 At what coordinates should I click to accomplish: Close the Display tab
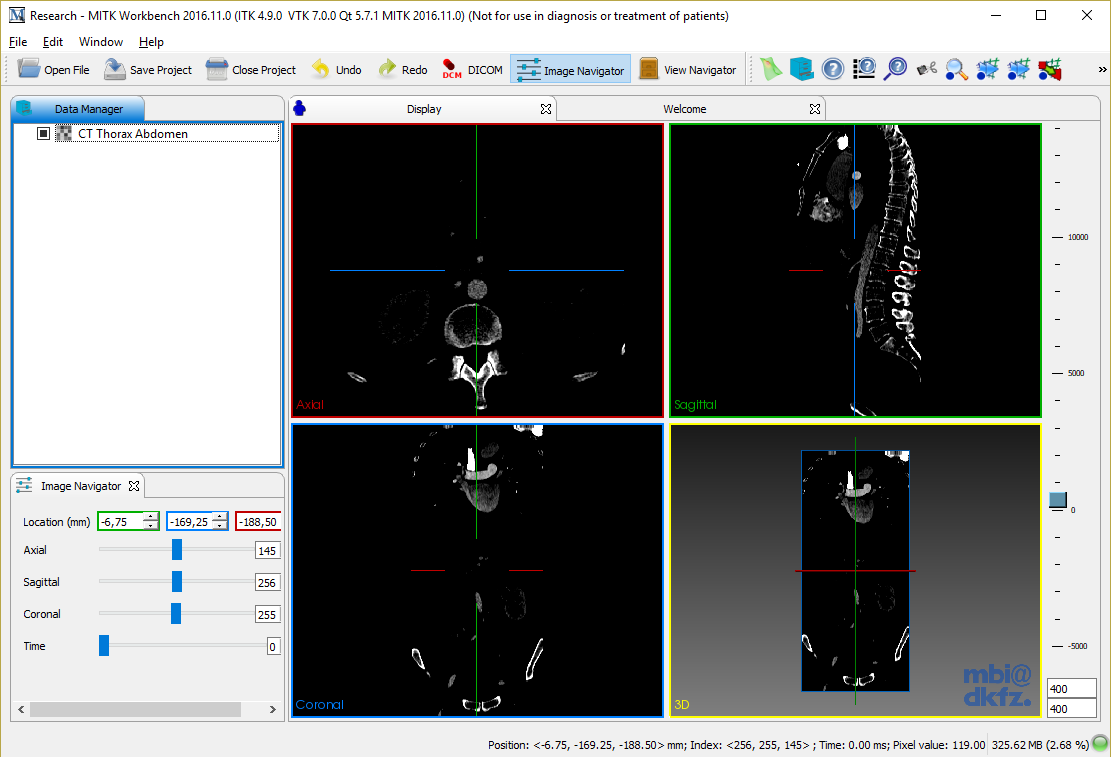(x=546, y=108)
